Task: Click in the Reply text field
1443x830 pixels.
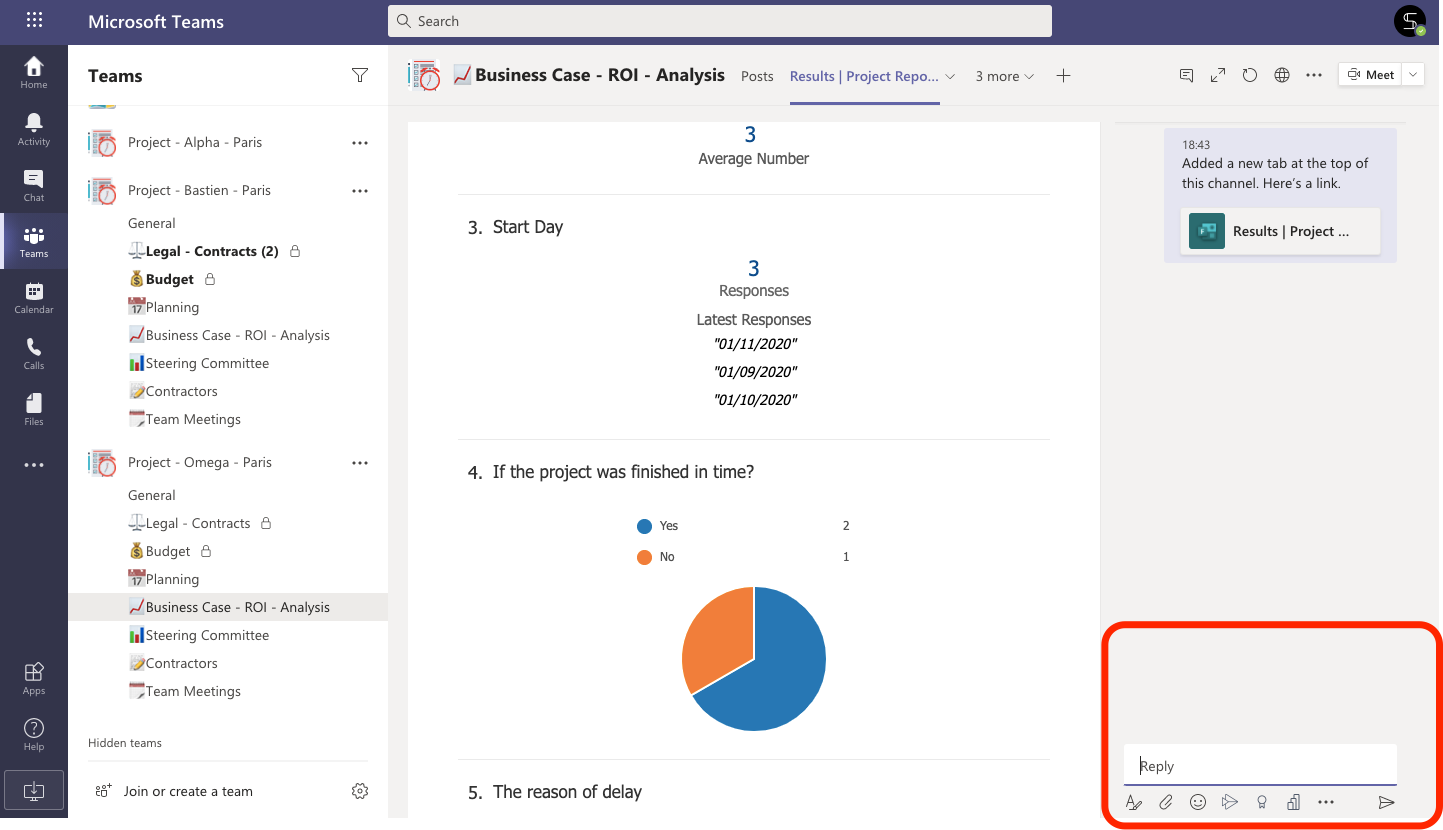Action: (1260, 765)
